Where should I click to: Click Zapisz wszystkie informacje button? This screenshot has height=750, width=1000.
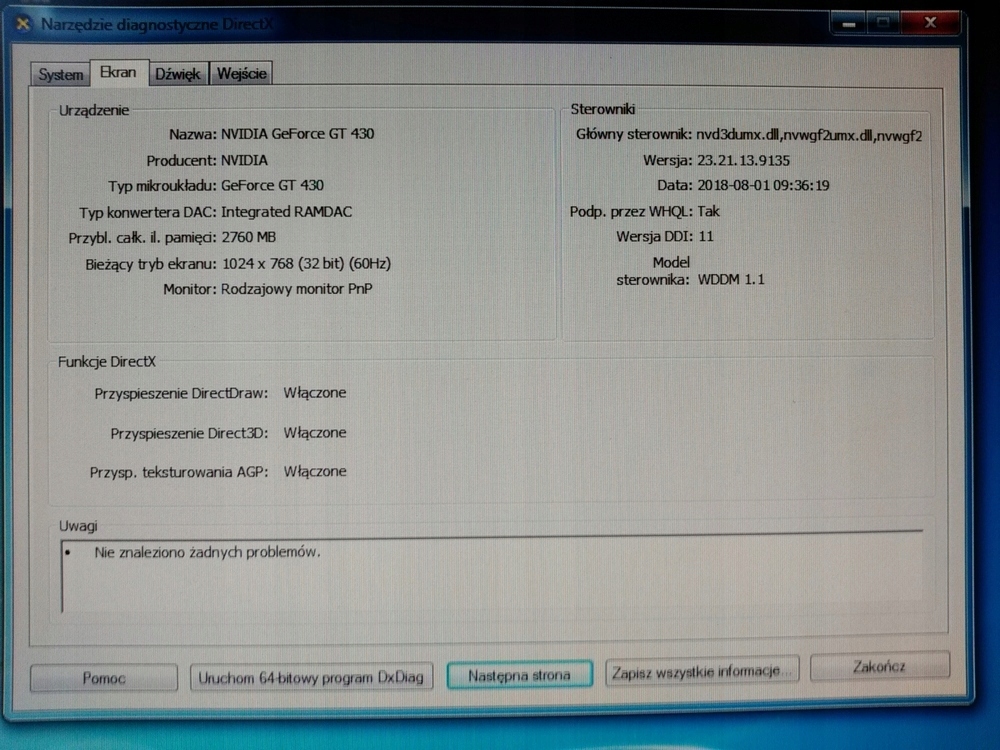tap(702, 671)
